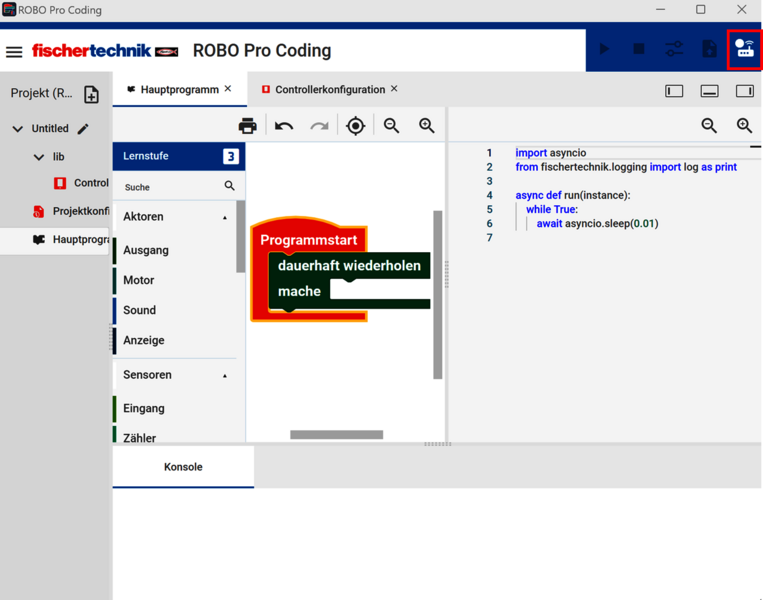The width and height of the screenshot is (763, 600).
Task: Zoom out the block workspace
Action: click(x=391, y=126)
